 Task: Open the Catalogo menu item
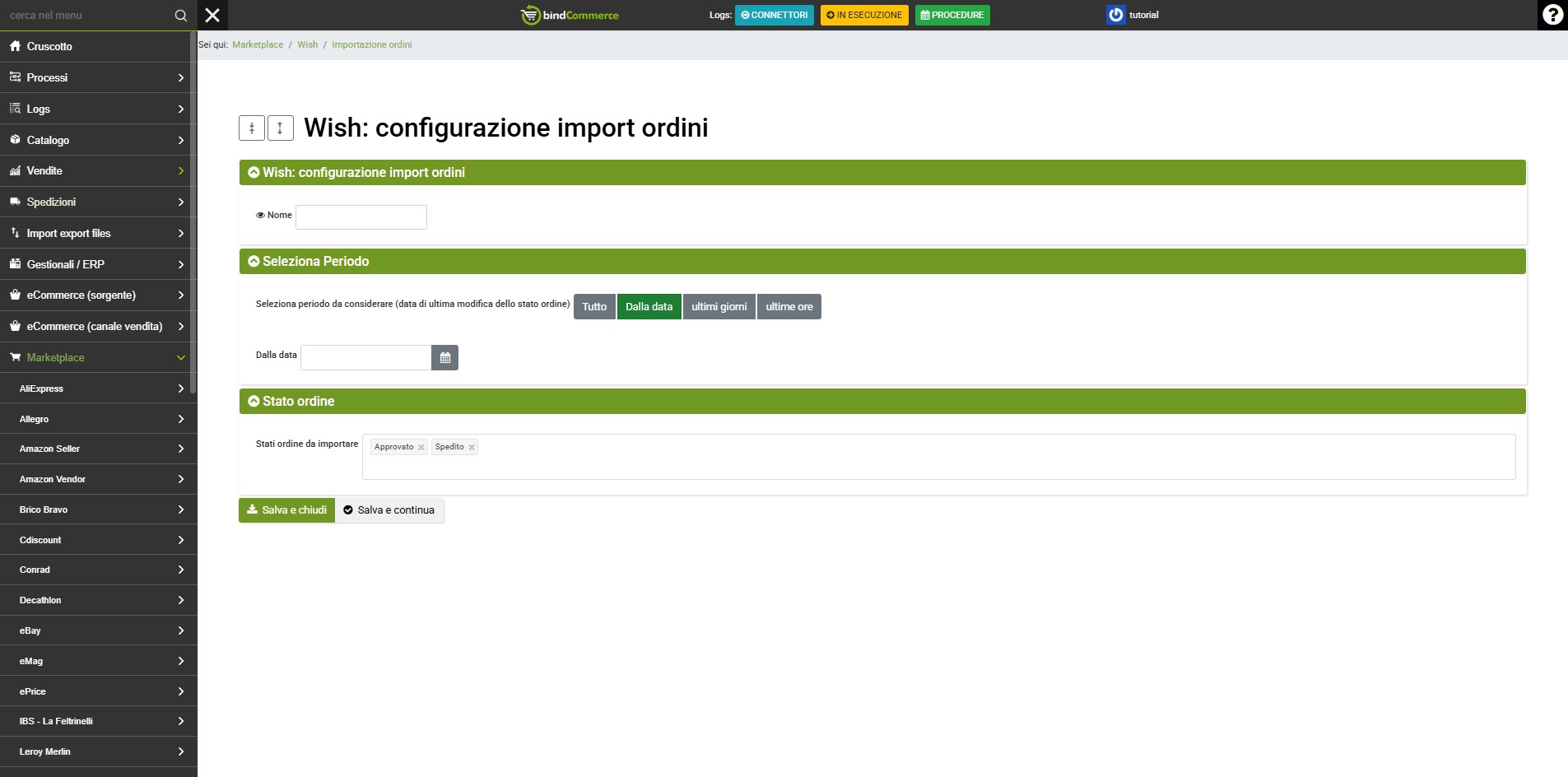tap(99, 140)
